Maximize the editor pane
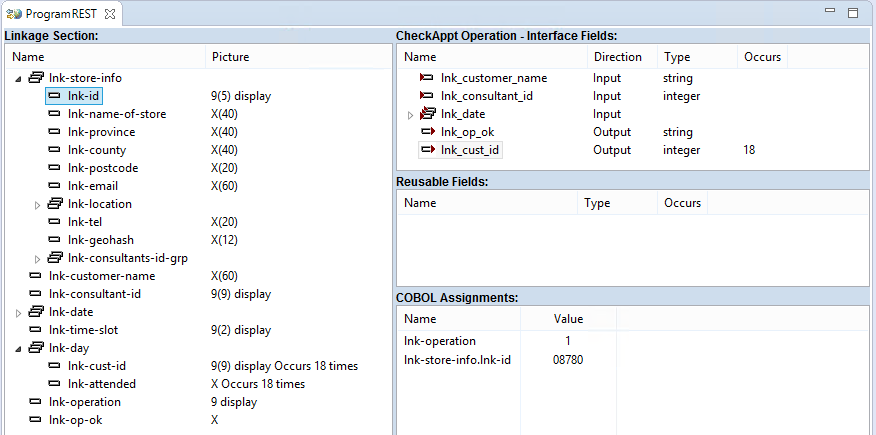The width and height of the screenshot is (876, 435). [853, 13]
